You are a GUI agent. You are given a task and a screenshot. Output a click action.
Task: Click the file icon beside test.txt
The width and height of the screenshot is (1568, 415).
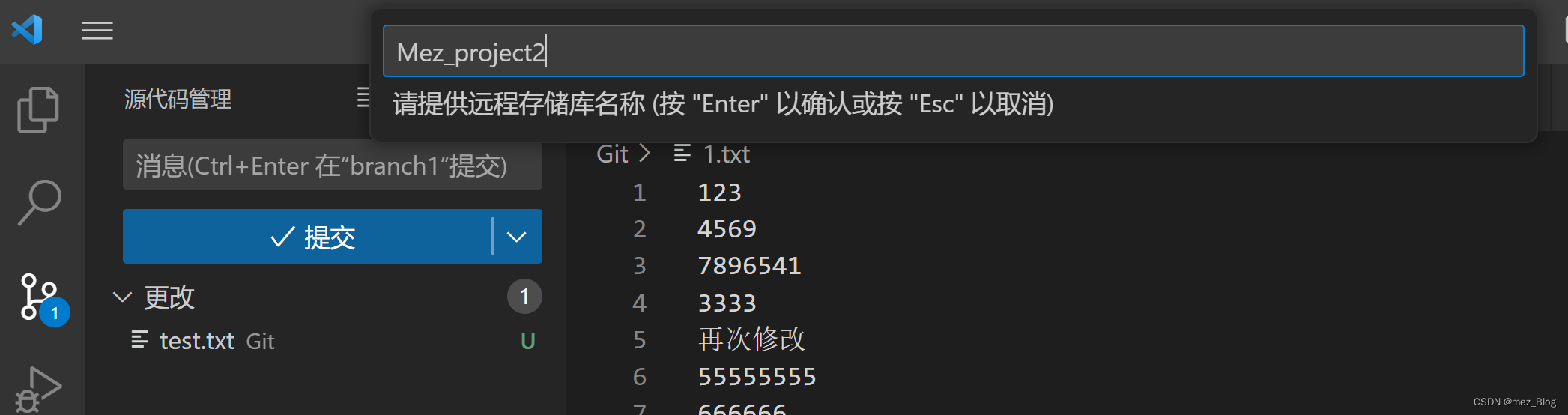[139, 340]
